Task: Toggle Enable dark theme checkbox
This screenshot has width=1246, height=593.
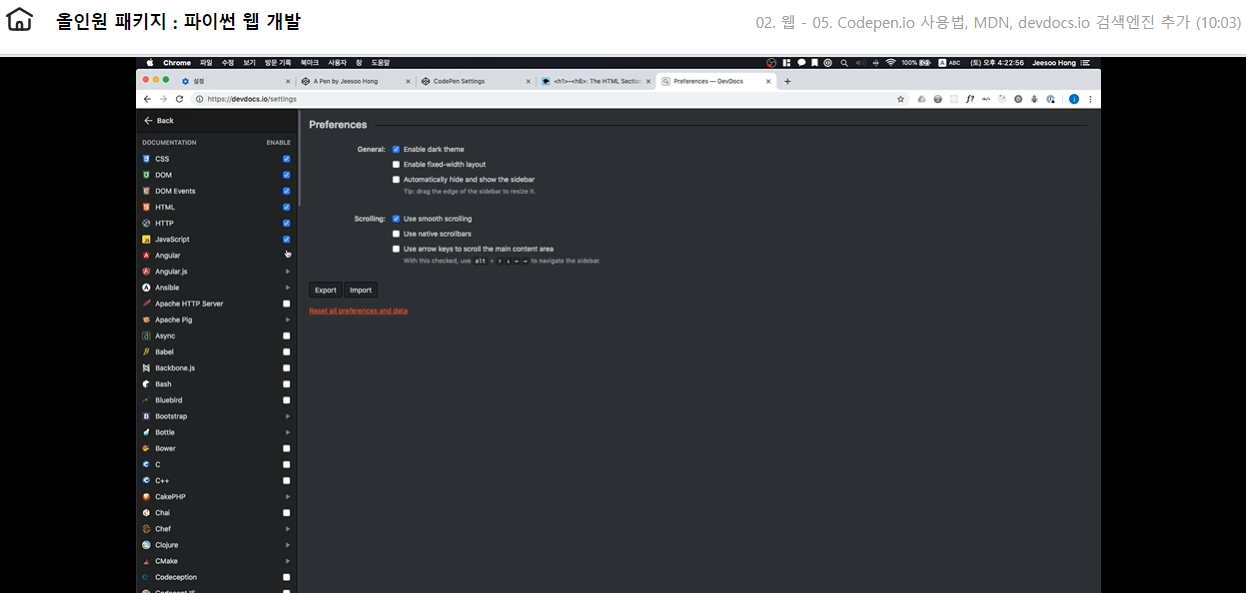Action: pyautogui.click(x=396, y=149)
